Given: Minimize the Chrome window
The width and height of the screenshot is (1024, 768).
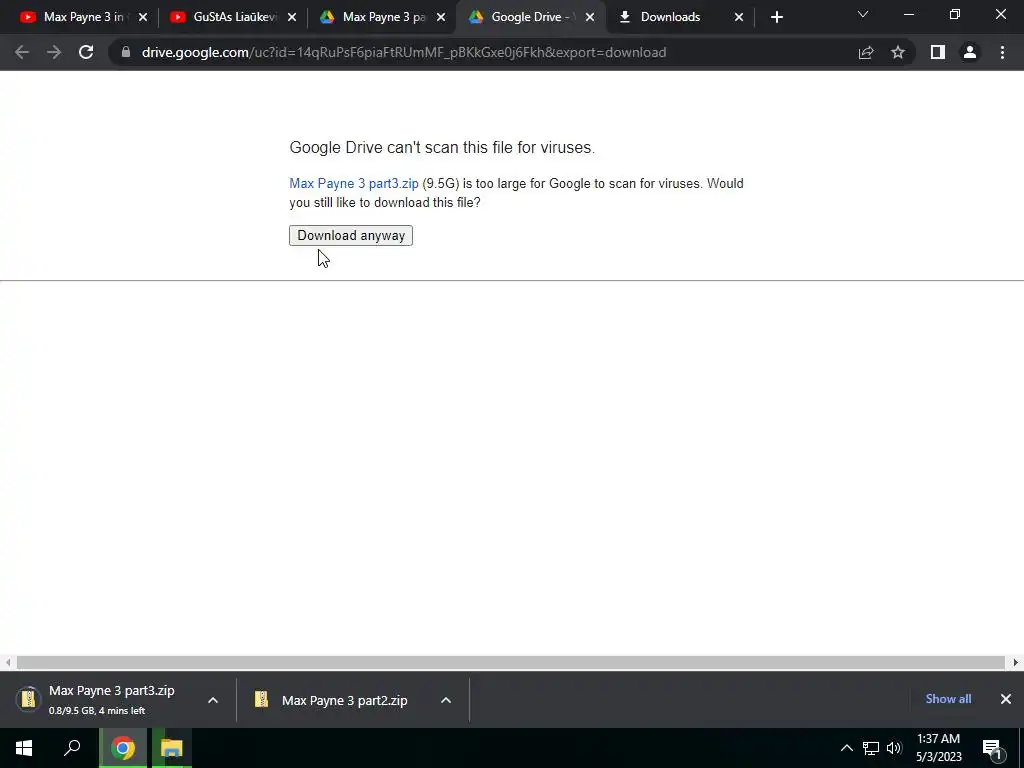Looking at the screenshot, I should [908, 14].
